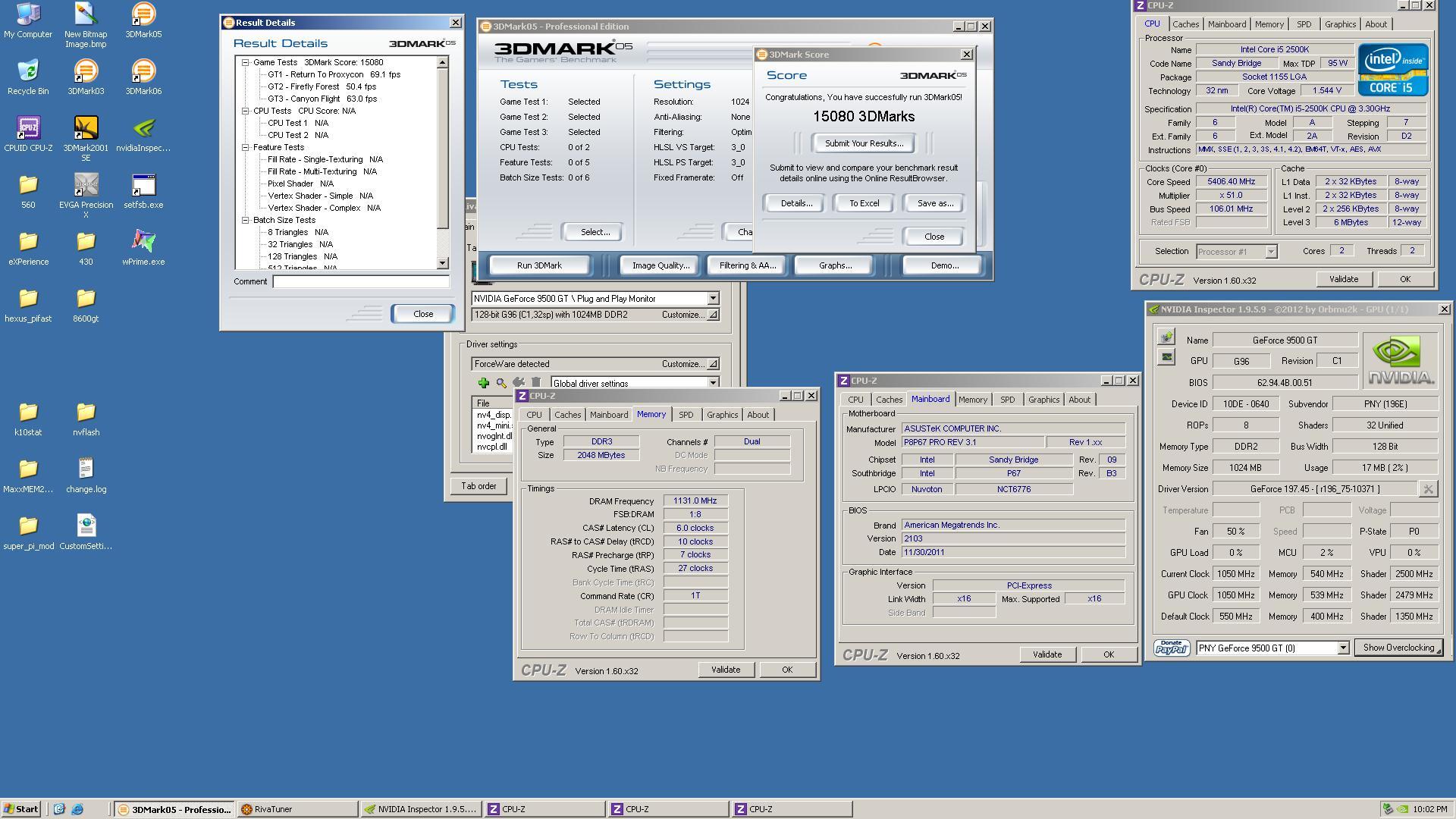Screen dimensions: 1456x819
Task: Open the nvidiaInspector desktop icon
Action: [143, 134]
